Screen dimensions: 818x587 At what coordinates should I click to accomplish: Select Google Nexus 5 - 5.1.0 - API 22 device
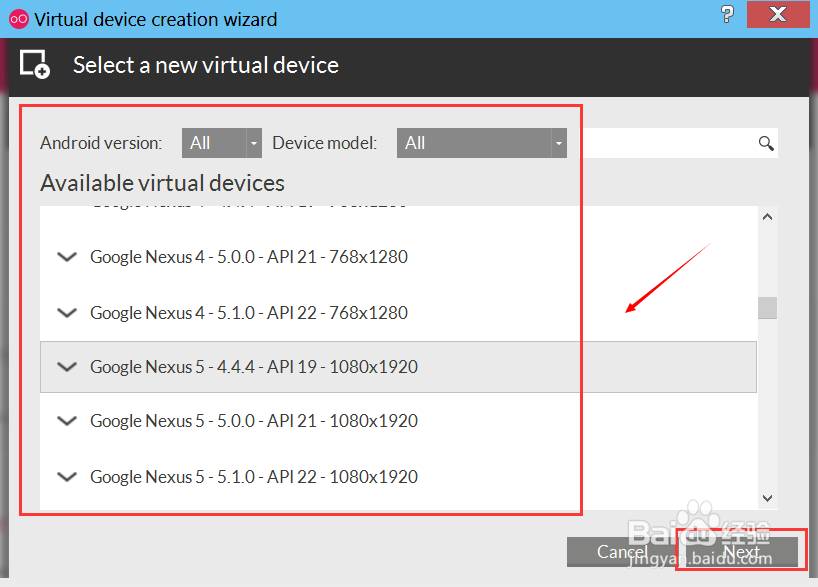point(398,476)
